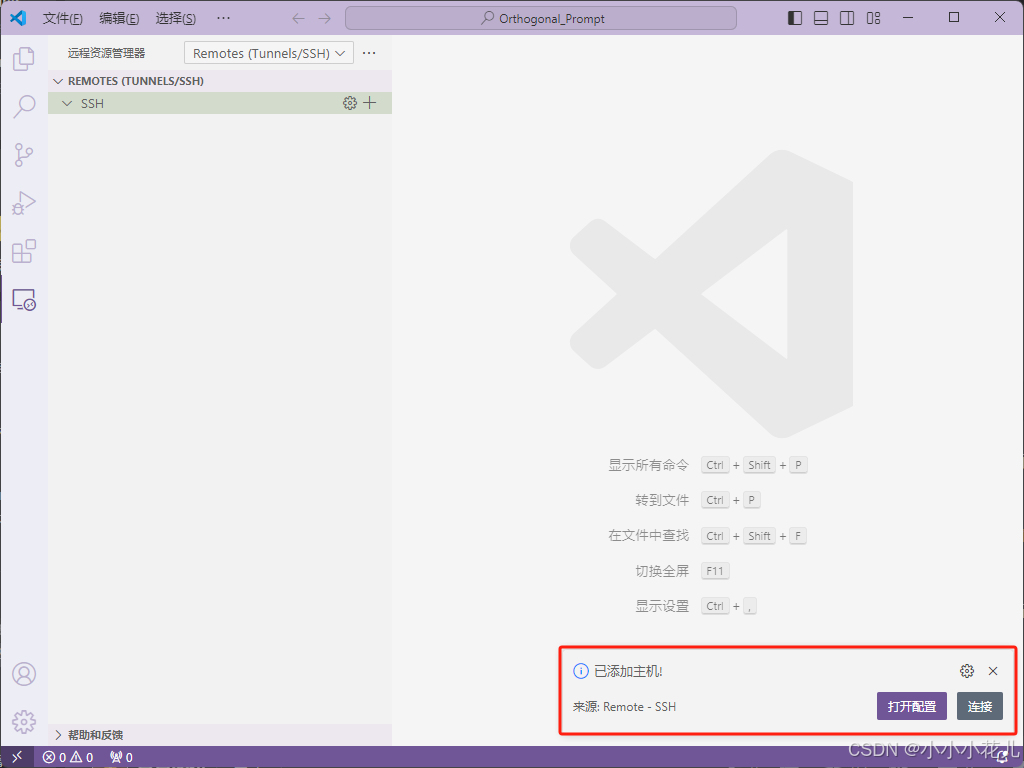
Task: Open Remotes (Tunnels/SSH) dropdown
Action: click(268, 53)
